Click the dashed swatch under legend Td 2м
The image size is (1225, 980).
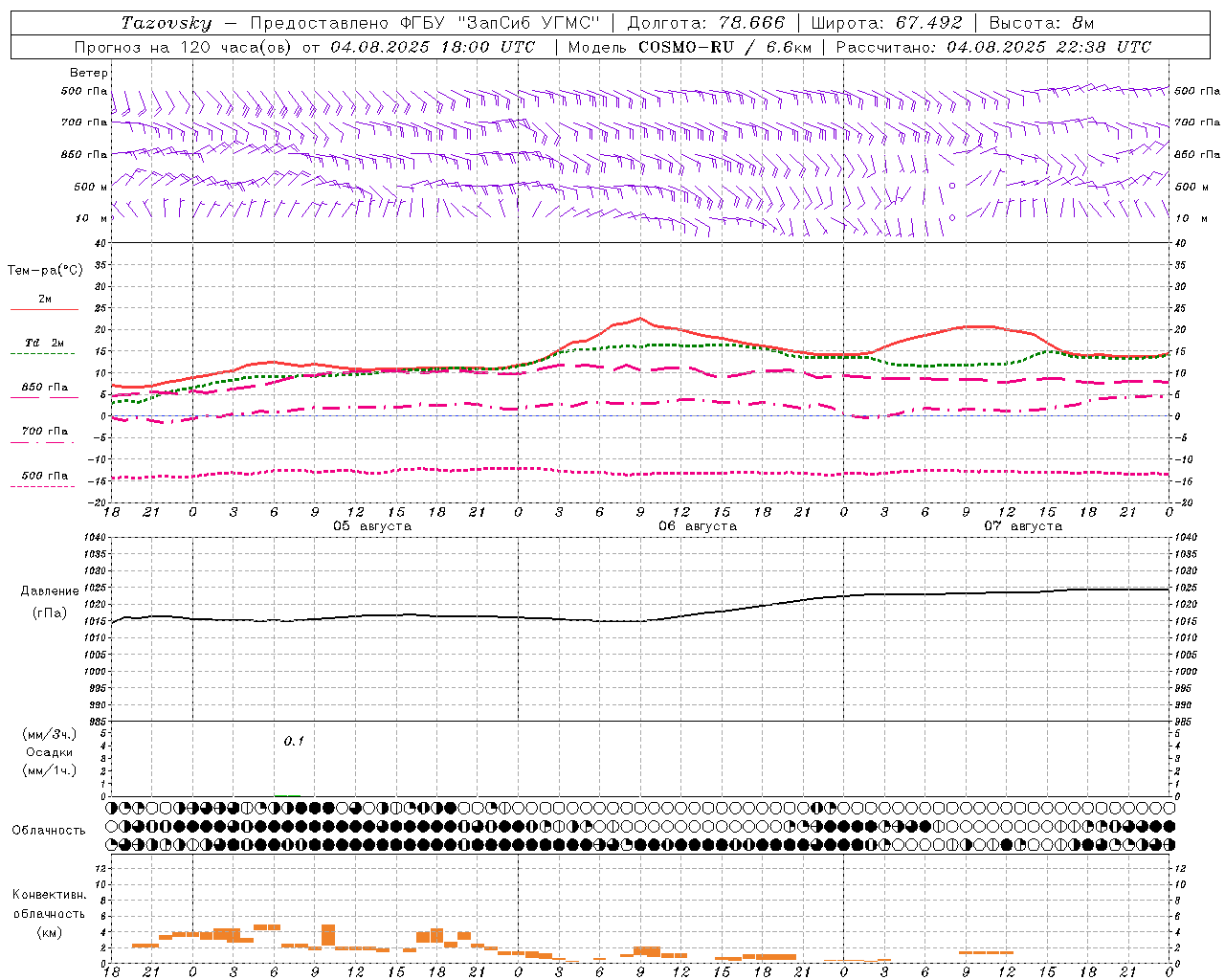coord(42,354)
